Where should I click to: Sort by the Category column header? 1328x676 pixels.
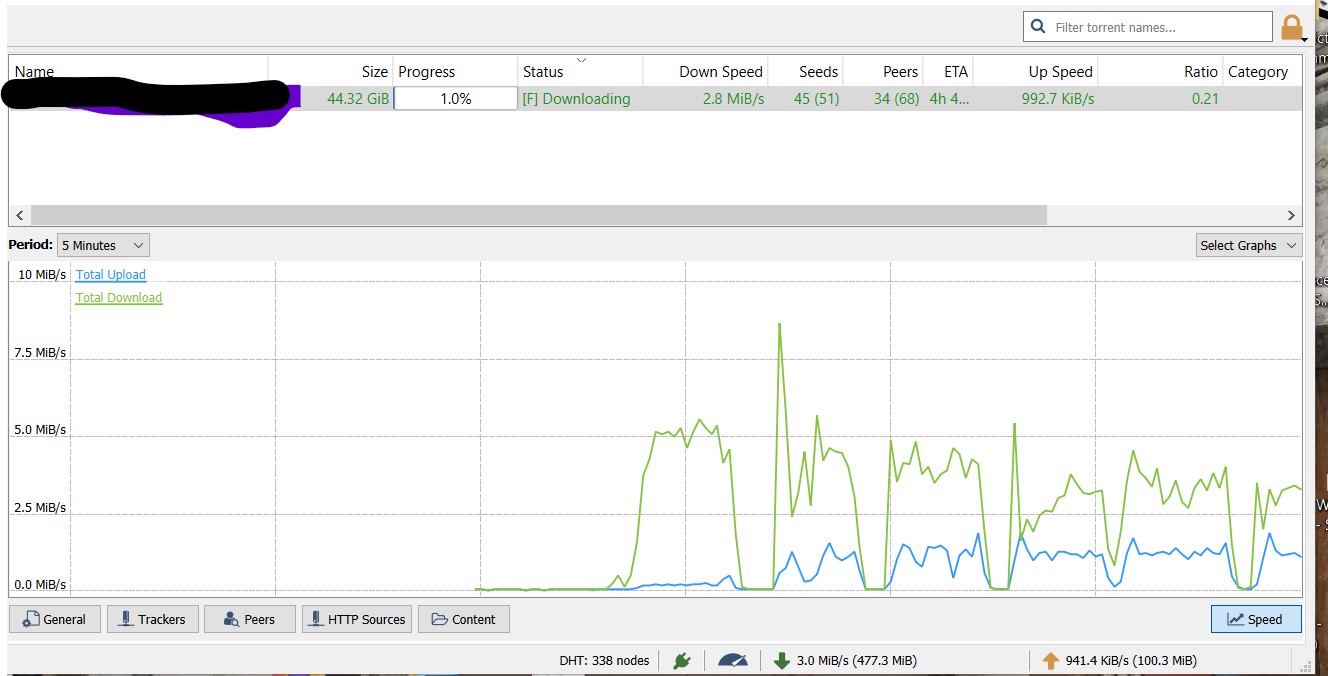[x=1262, y=71]
